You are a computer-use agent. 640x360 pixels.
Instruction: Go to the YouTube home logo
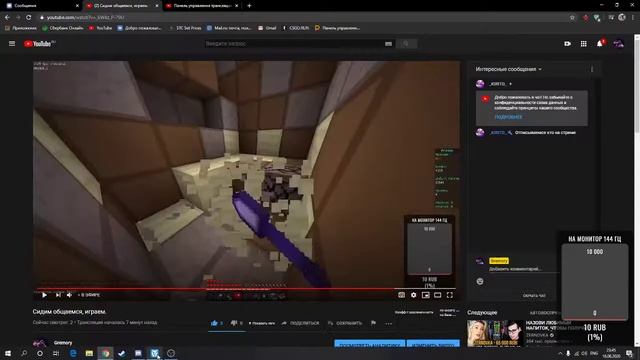39,44
